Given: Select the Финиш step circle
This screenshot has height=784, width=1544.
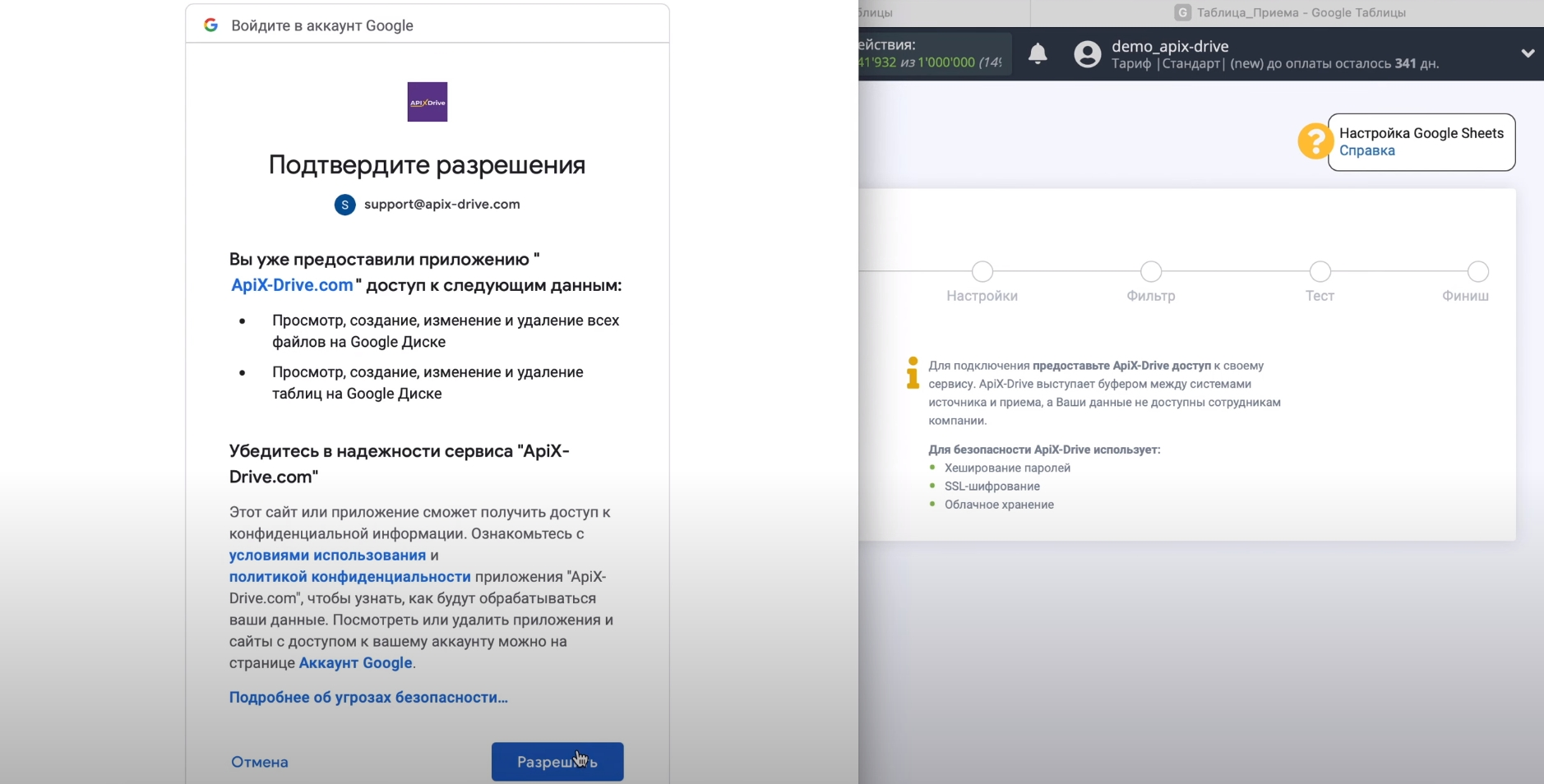Looking at the screenshot, I should 1478,271.
